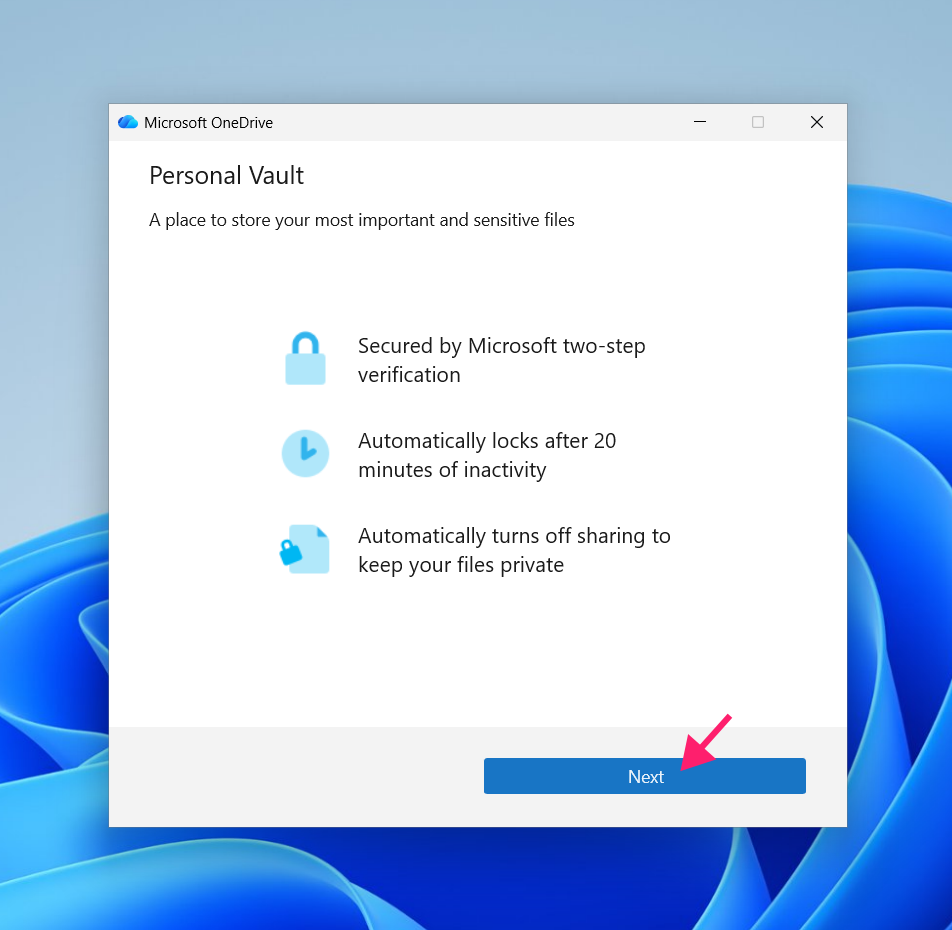The width and height of the screenshot is (952, 930).
Task: Minimize the Microsoft OneDrive window
Action: click(x=699, y=122)
